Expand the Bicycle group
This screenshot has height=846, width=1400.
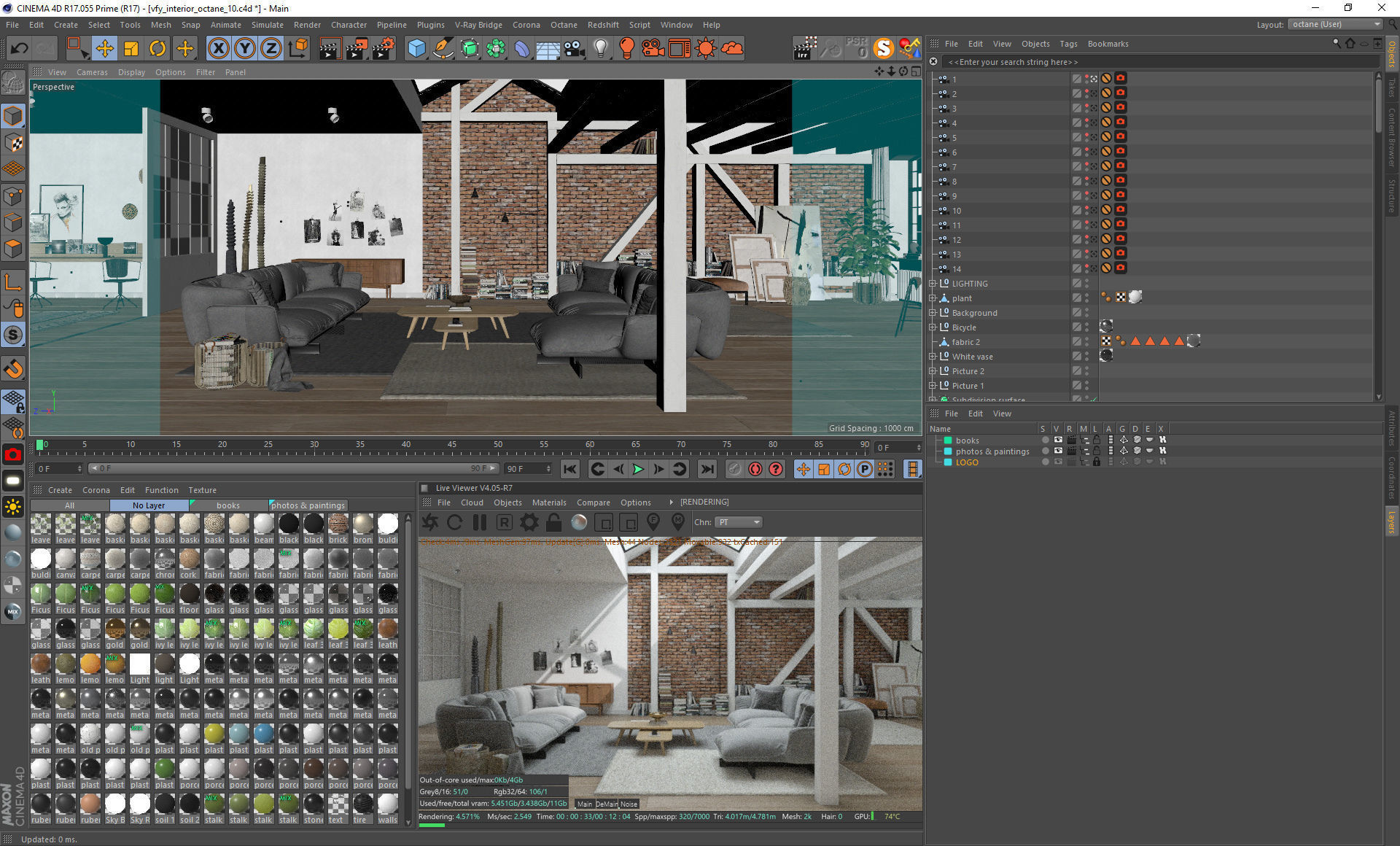933,327
